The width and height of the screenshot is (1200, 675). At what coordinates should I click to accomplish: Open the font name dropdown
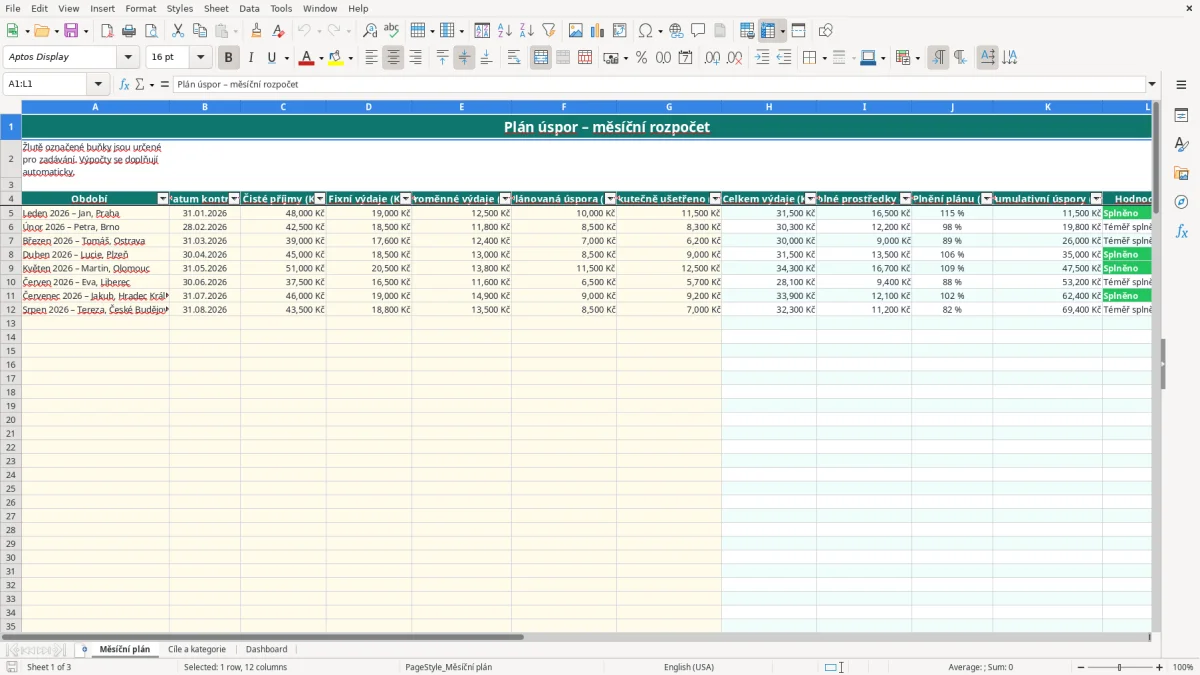coord(128,58)
